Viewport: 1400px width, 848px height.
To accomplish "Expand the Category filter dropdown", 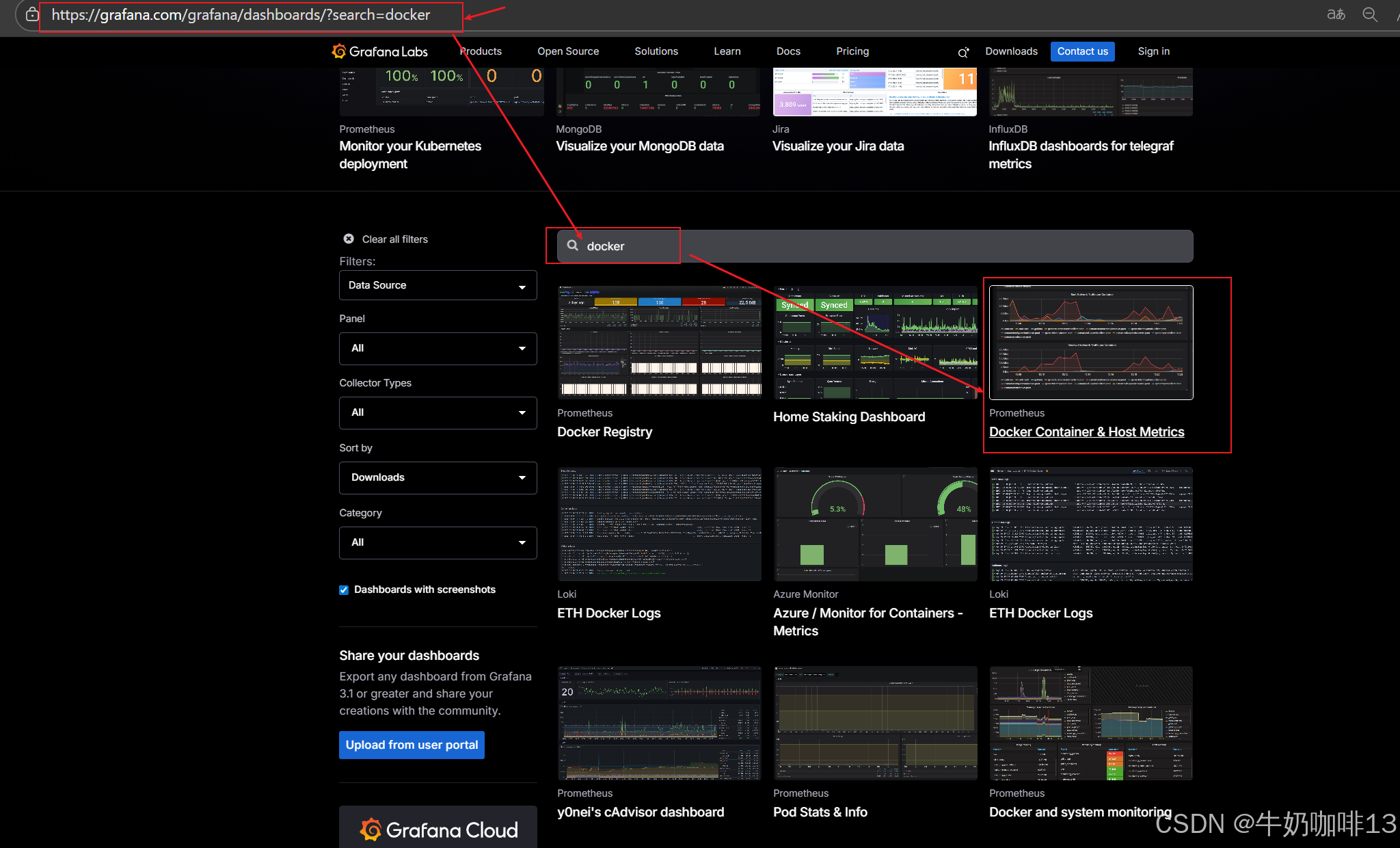I will point(437,542).
